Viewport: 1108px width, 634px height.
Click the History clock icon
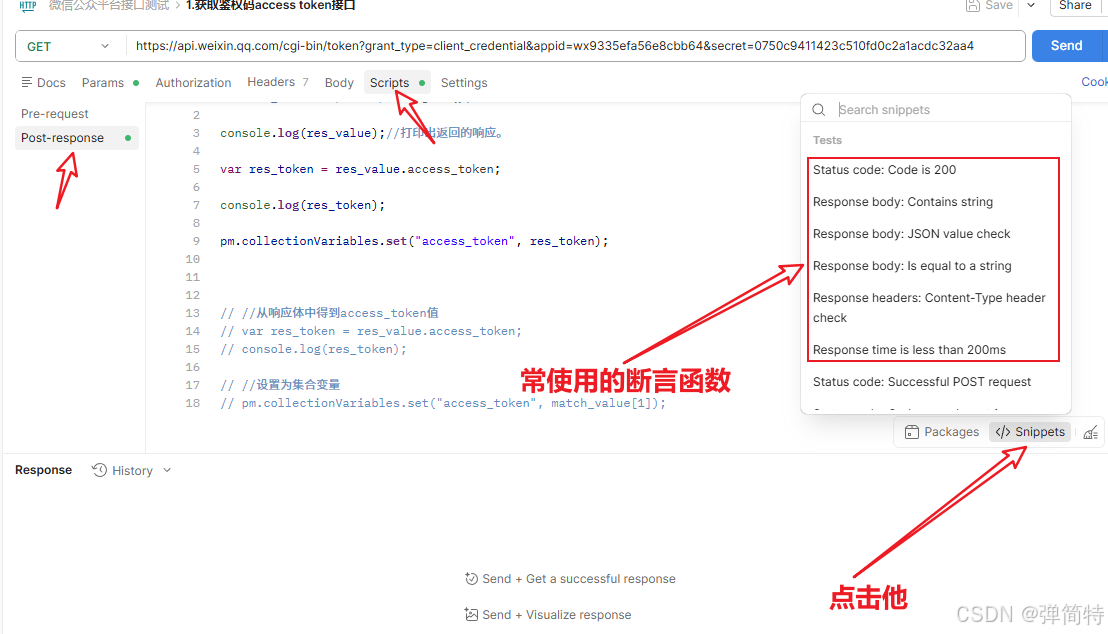pyautogui.click(x=100, y=470)
